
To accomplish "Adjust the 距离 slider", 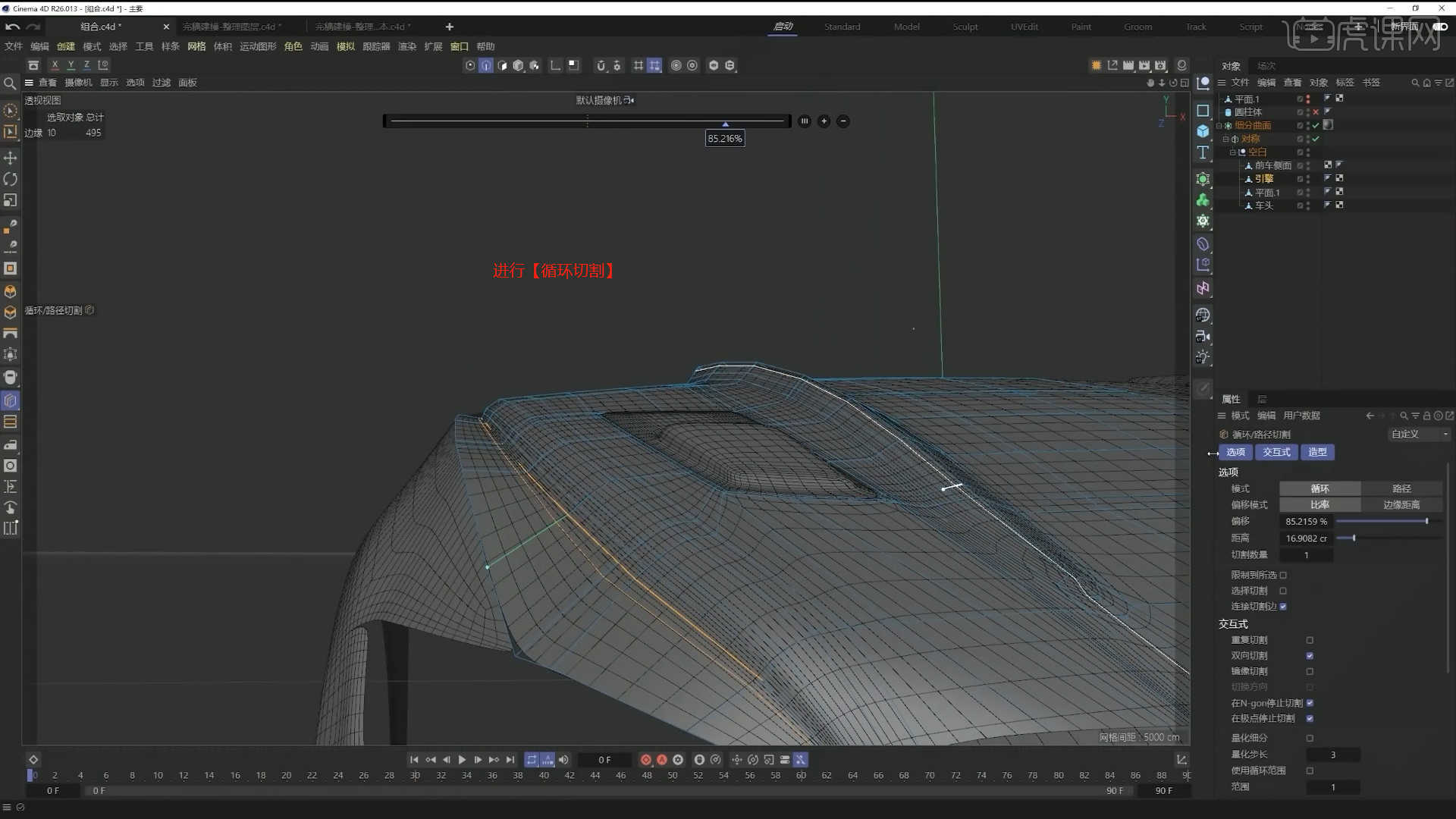I will pyautogui.click(x=1388, y=538).
